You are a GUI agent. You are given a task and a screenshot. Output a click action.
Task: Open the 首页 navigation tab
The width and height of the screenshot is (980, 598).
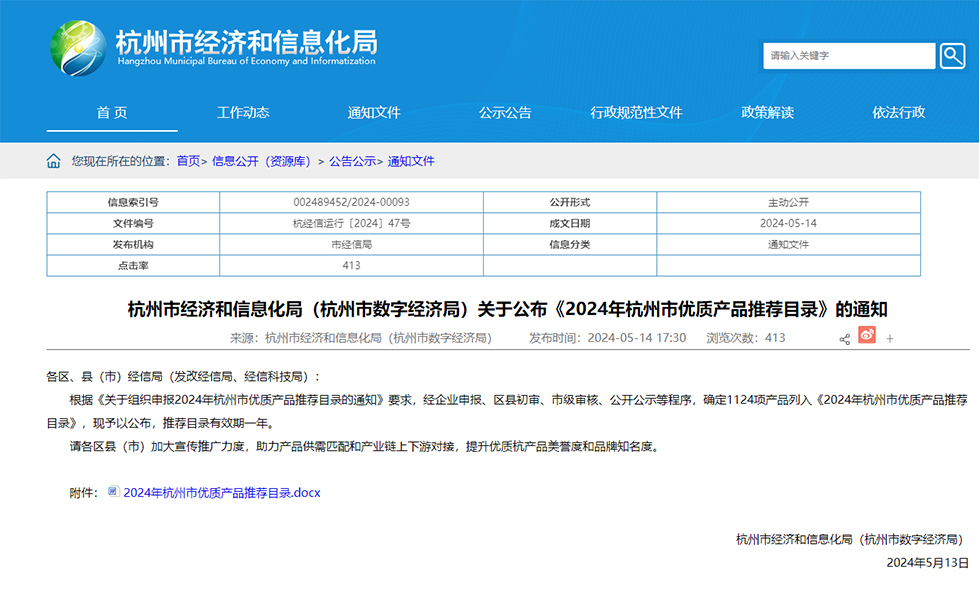112,113
